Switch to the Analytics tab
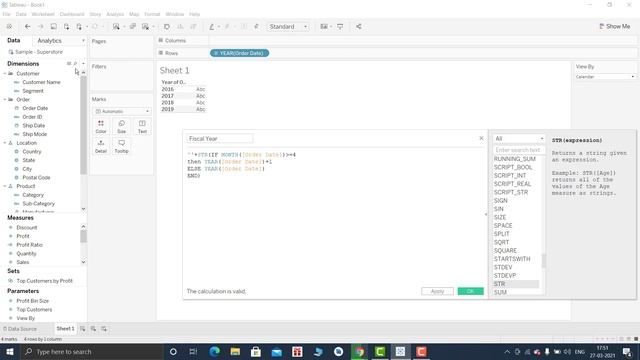640x360 pixels. pyautogui.click(x=49, y=41)
